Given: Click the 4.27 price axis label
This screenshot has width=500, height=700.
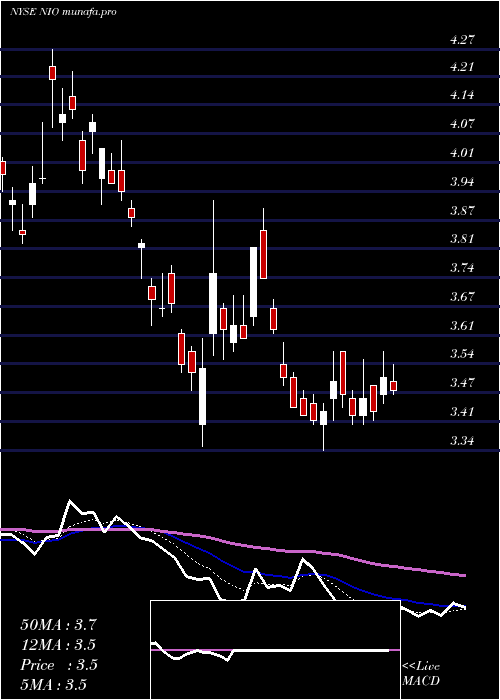Looking at the screenshot, I should [461, 39].
